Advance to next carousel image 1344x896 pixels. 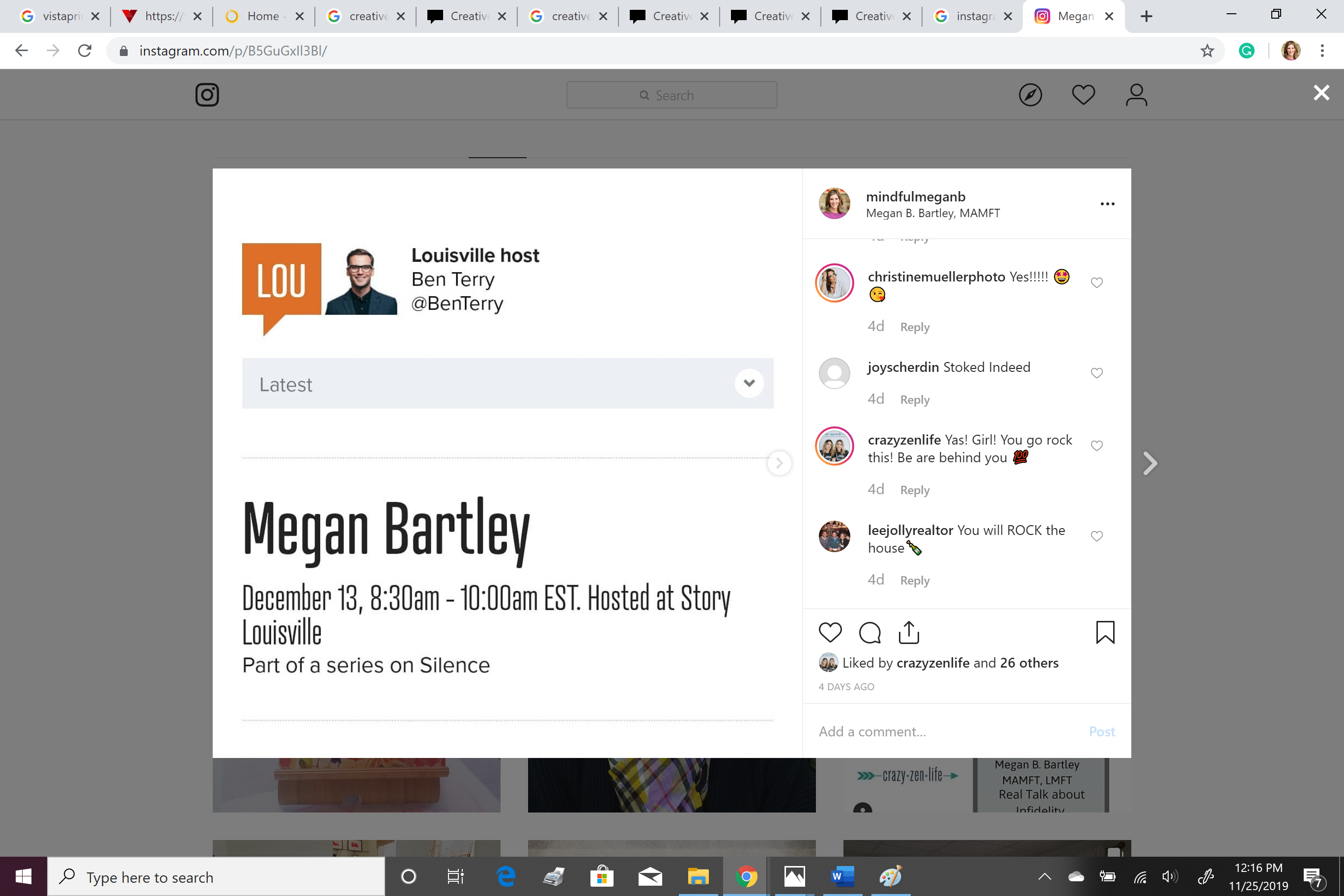tap(779, 463)
